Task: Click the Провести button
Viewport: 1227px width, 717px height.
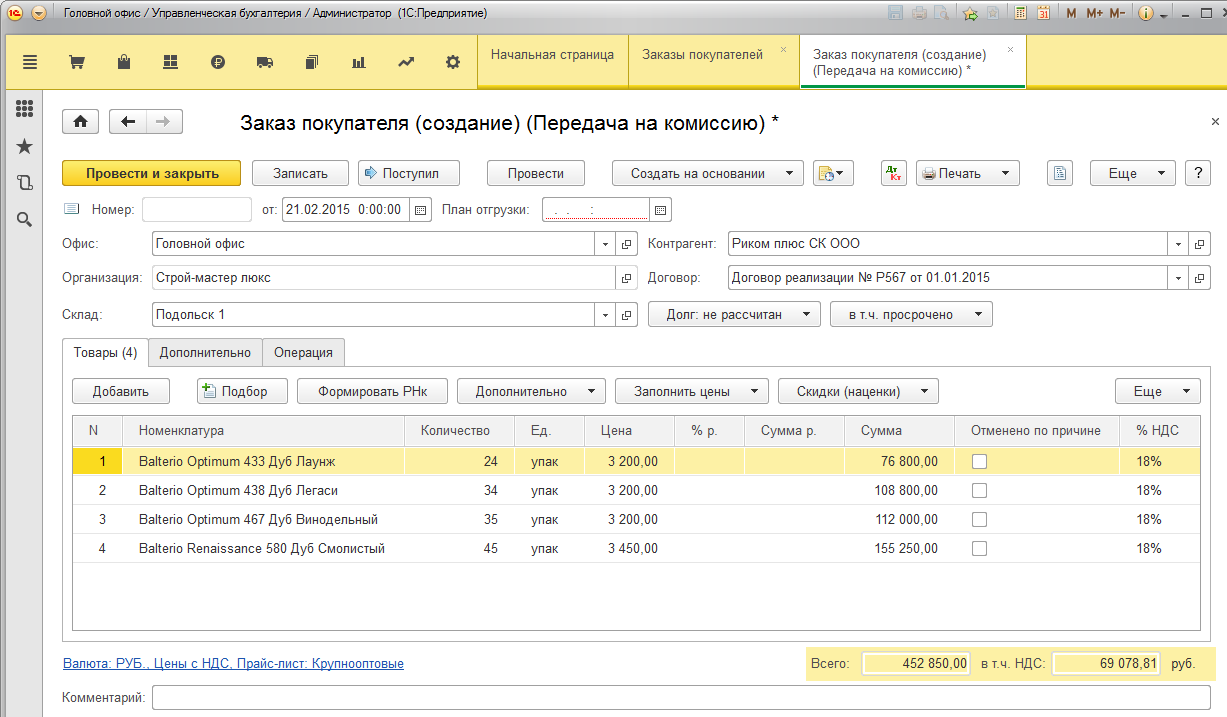Action: pyautogui.click(x=536, y=173)
